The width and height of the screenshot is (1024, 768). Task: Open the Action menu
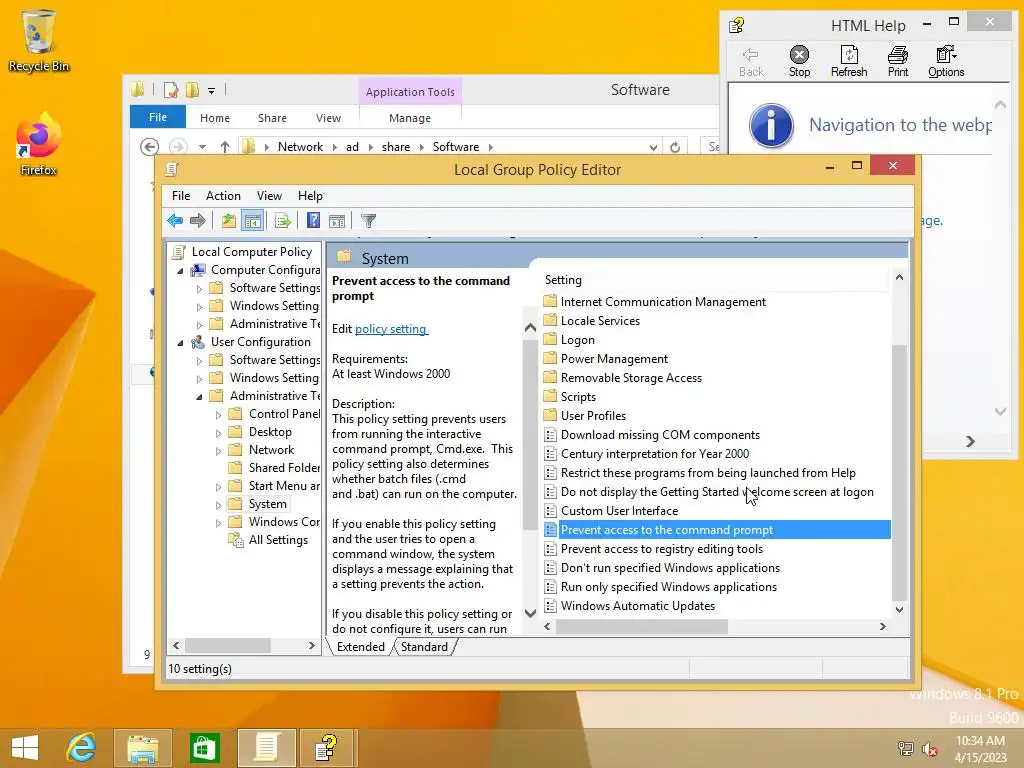[x=223, y=196]
